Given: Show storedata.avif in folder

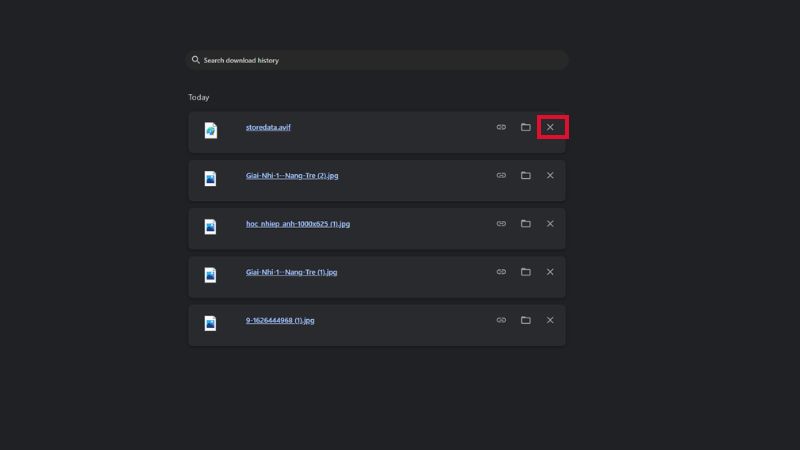Looking at the screenshot, I should click(525, 127).
